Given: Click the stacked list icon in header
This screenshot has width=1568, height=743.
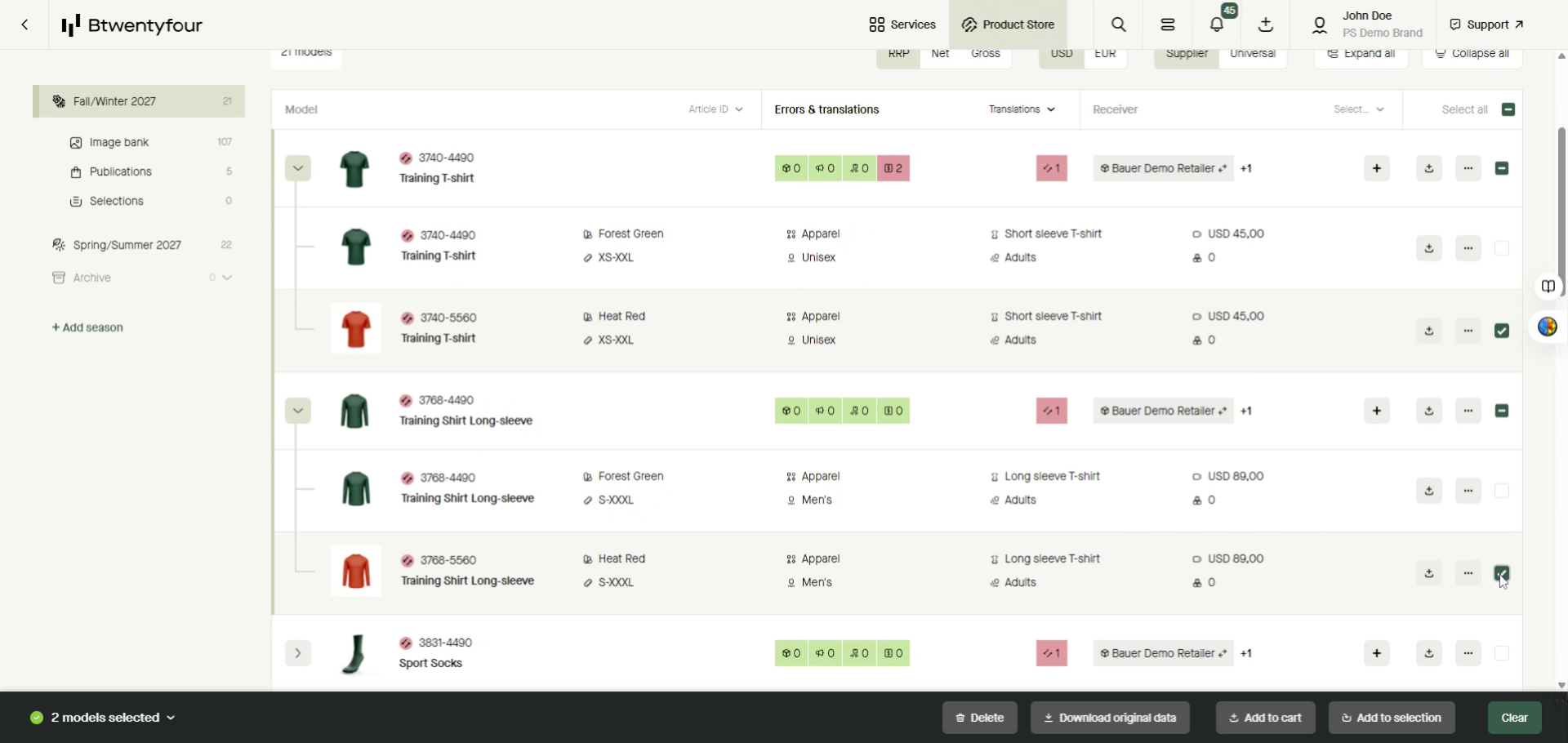Looking at the screenshot, I should (x=1168, y=24).
